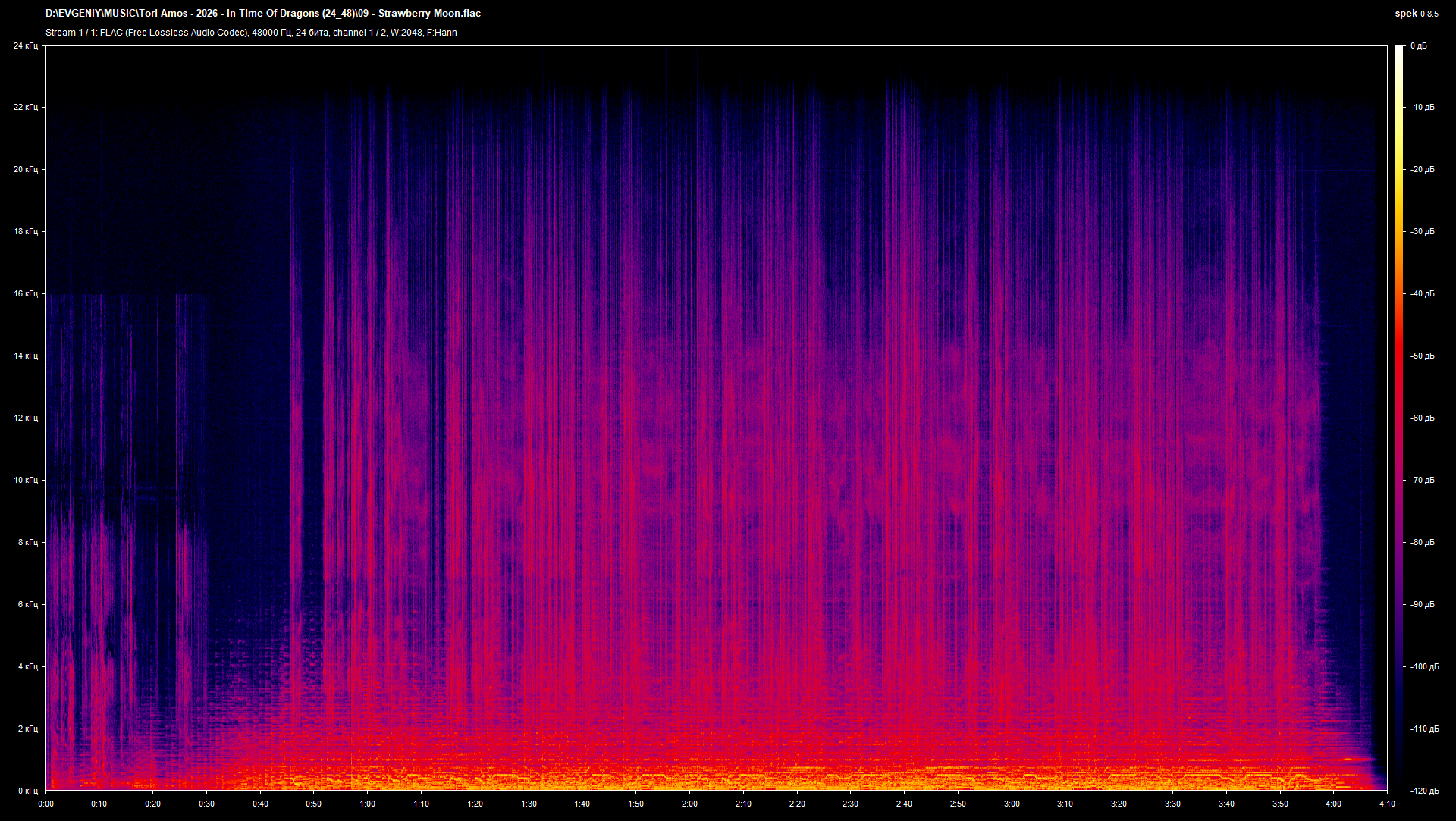Screen dimensions: 1456x821
Task: Click the 24 кГц frequency label
Action: click(x=26, y=46)
